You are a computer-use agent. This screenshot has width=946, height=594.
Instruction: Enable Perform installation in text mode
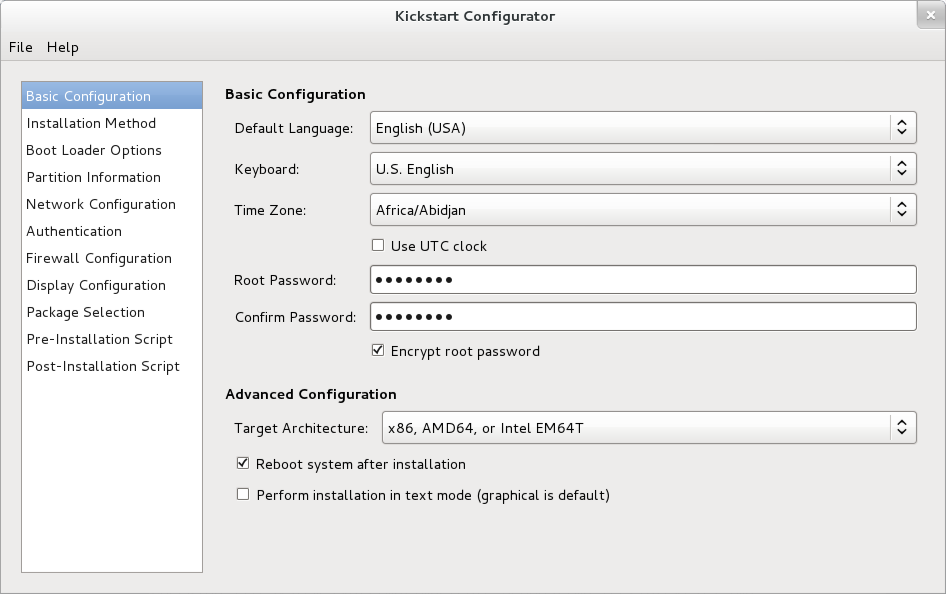(x=243, y=494)
